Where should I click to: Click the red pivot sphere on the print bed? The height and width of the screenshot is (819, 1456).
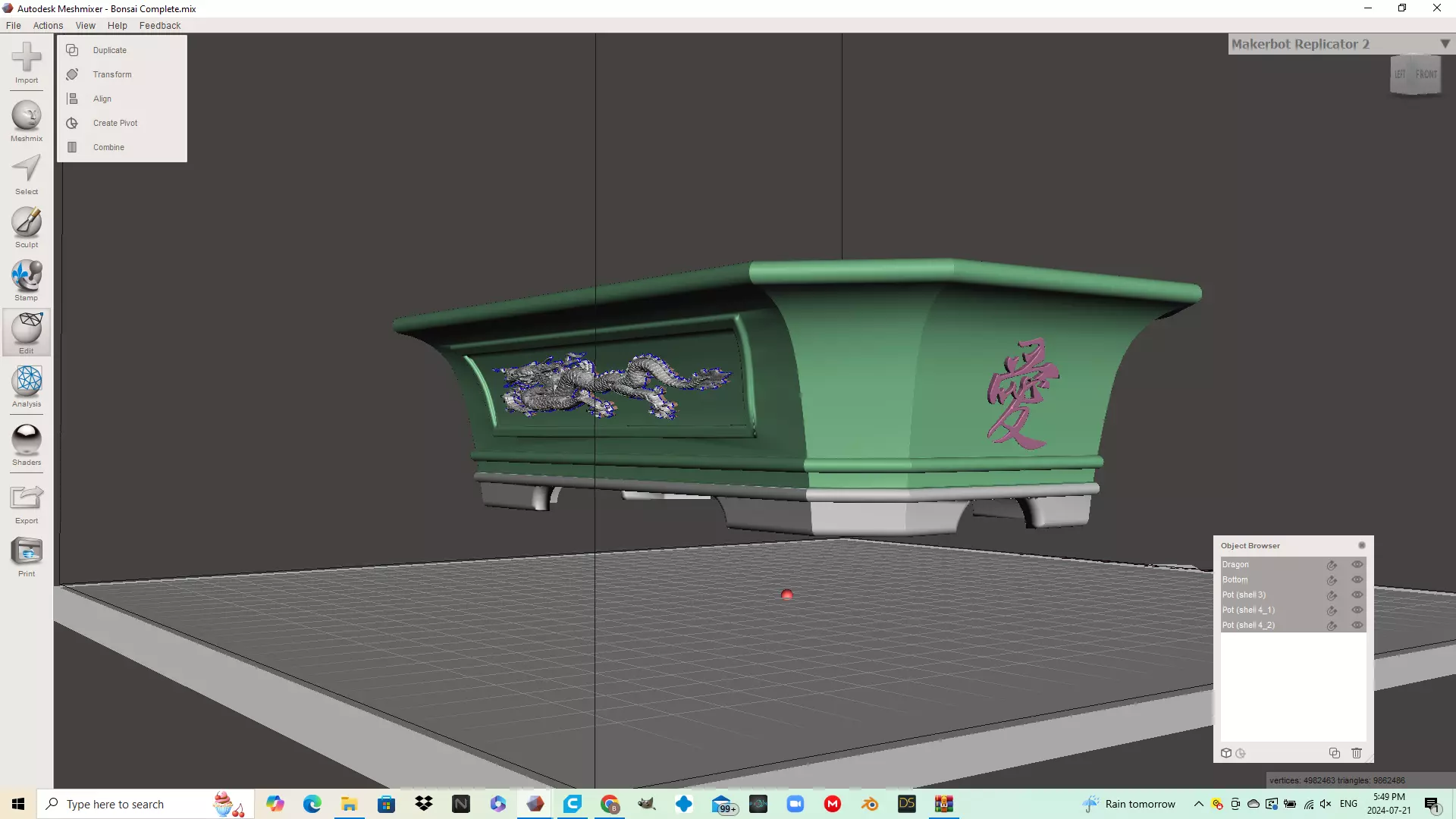[786, 595]
